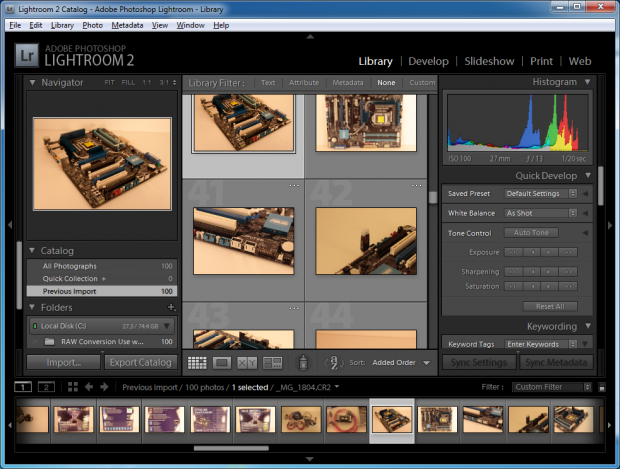This screenshot has width=620, height=469.
Task: Switch to the Web module
Action: point(580,61)
